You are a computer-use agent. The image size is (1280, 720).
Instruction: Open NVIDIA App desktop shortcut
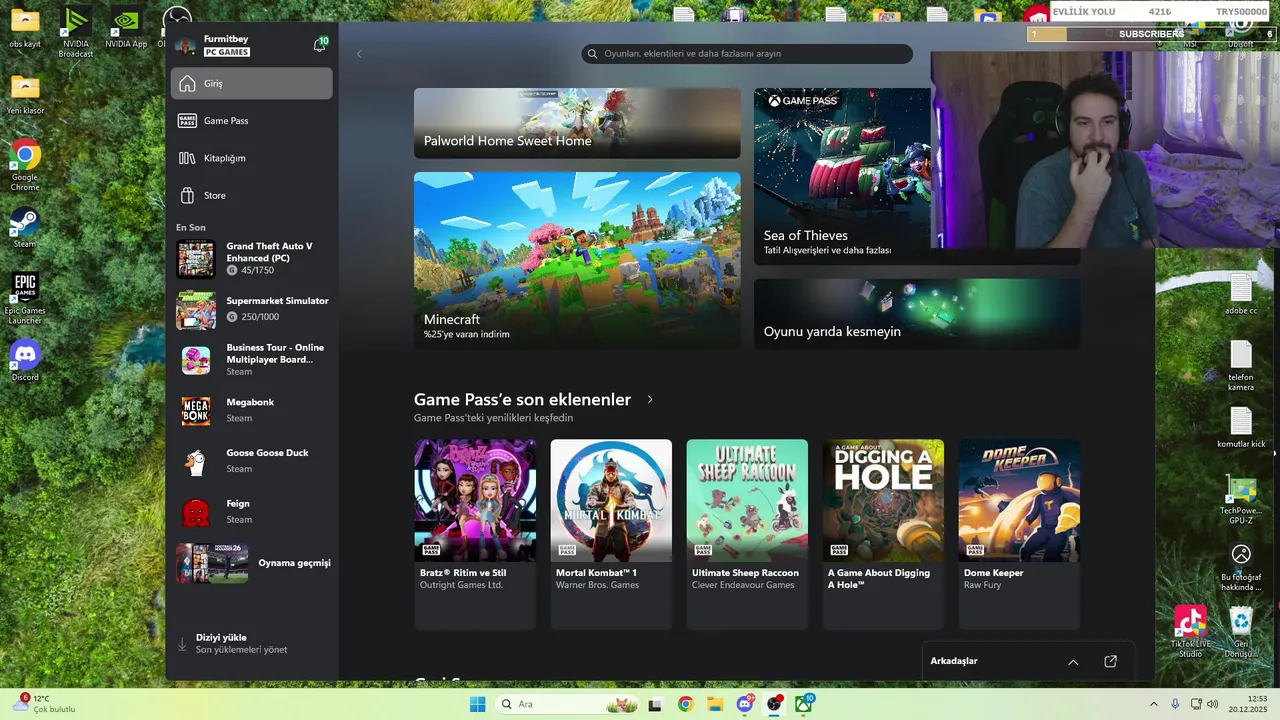coord(126,28)
